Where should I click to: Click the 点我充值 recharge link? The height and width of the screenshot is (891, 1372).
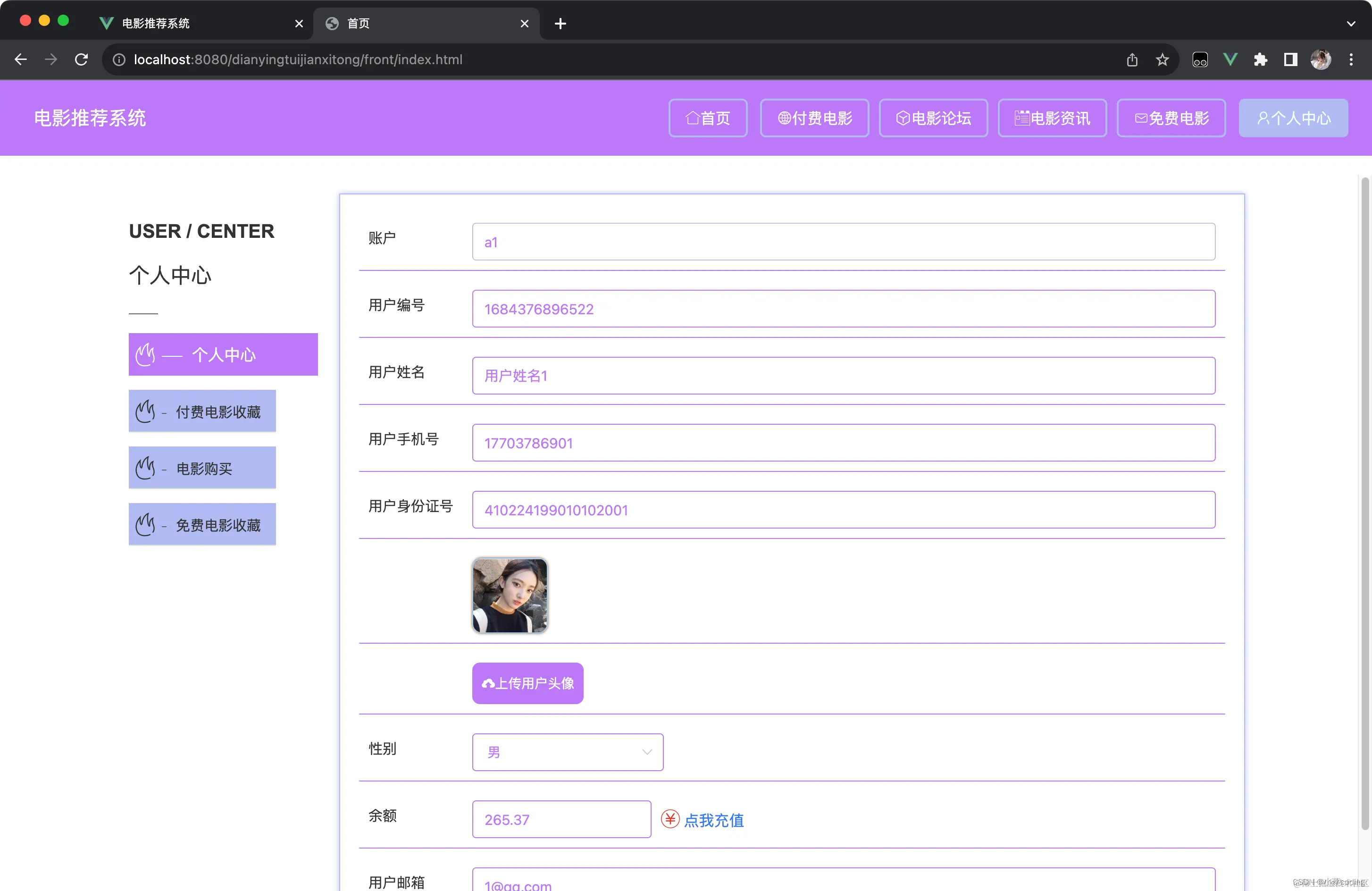click(x=714, y=819)
